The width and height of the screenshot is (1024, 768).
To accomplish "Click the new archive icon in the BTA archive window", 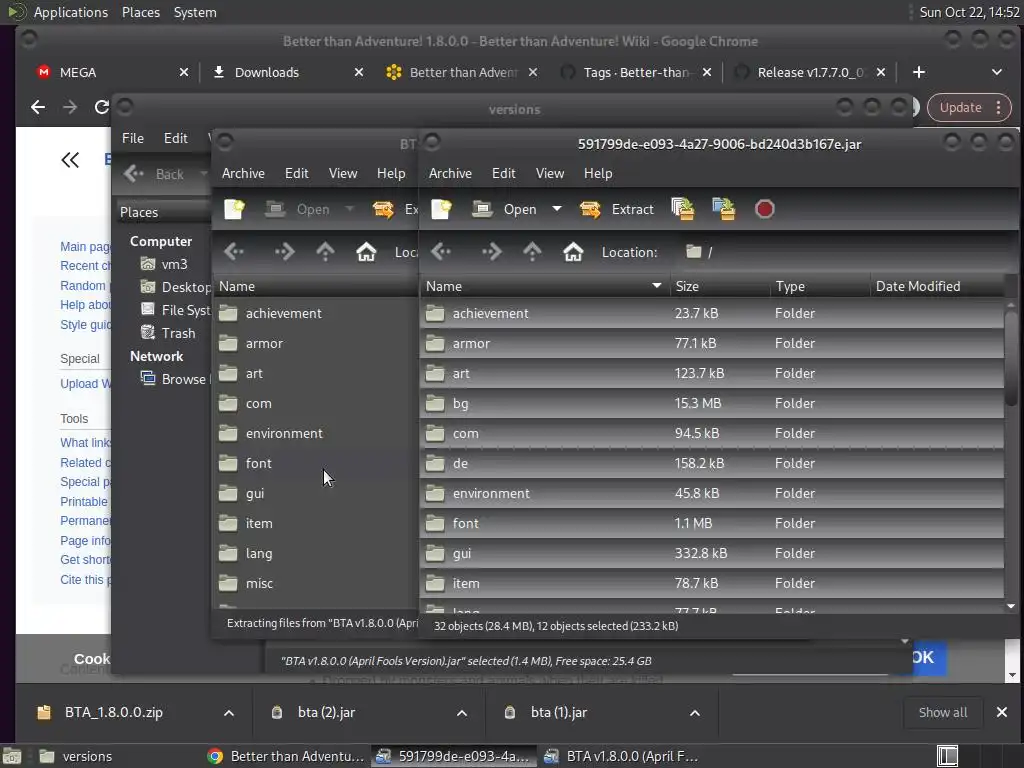I will tap(234, 209).
